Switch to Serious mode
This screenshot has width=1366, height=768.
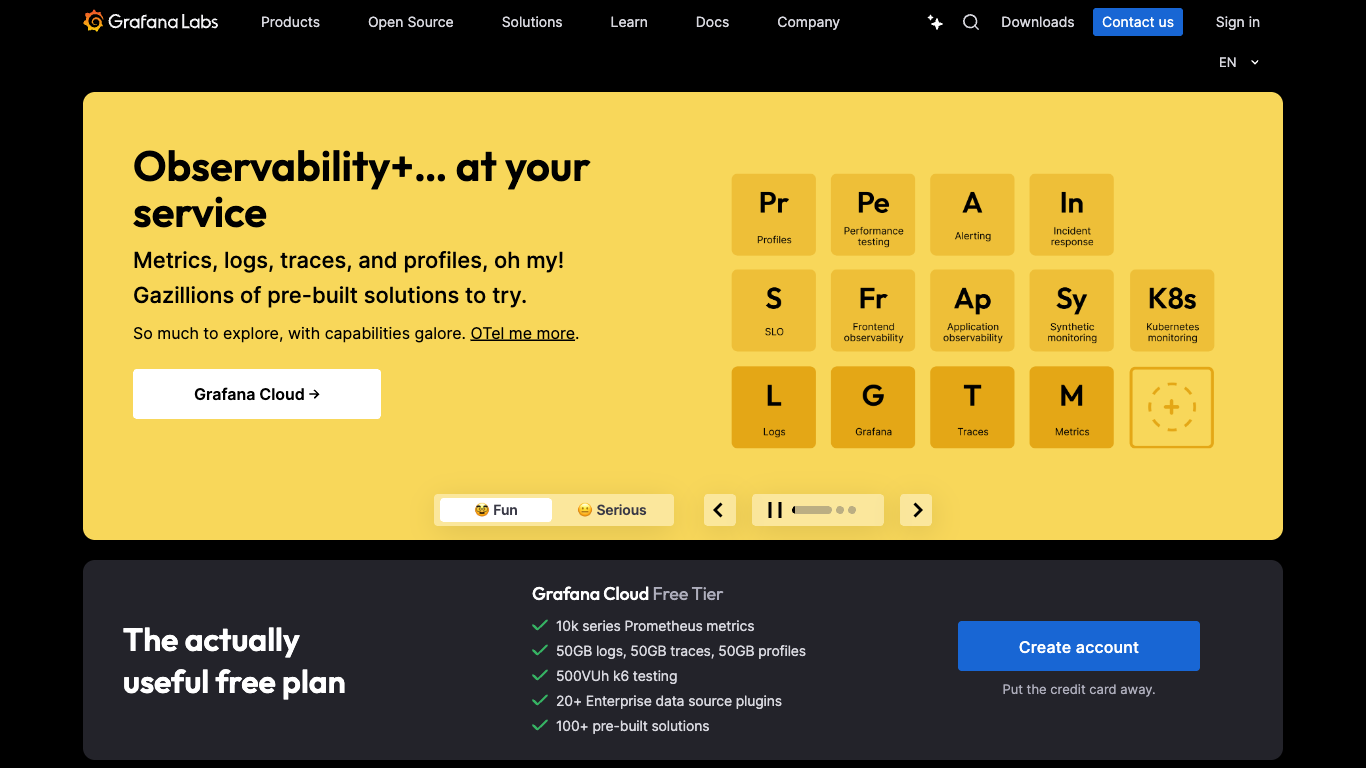[x=612, y=510]
